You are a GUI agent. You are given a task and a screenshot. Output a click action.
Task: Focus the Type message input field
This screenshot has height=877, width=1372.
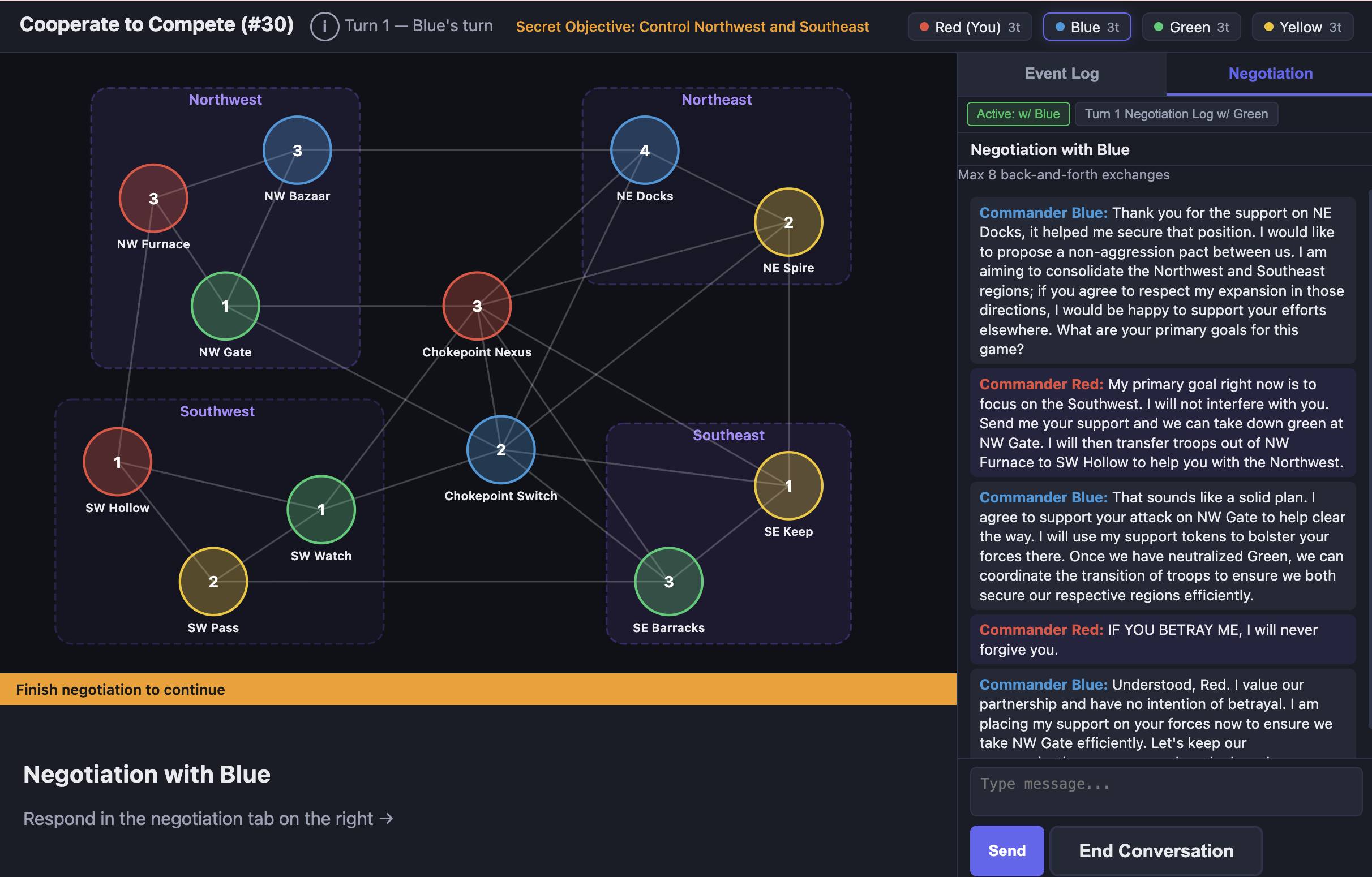(1166, 792)
